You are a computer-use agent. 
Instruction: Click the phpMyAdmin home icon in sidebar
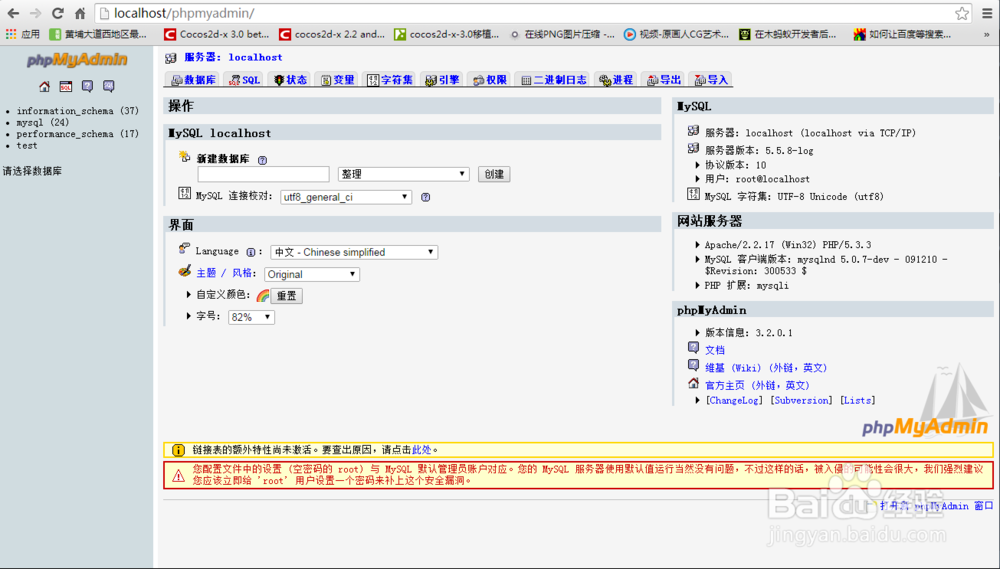coord(44,86)
